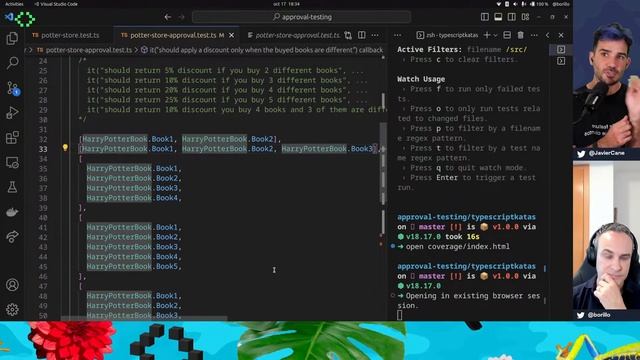Click the it("should apply a discount...") callback breadcrumb
Image resolution: width=640 pixels, height=360 pixels.
point(262,50)
